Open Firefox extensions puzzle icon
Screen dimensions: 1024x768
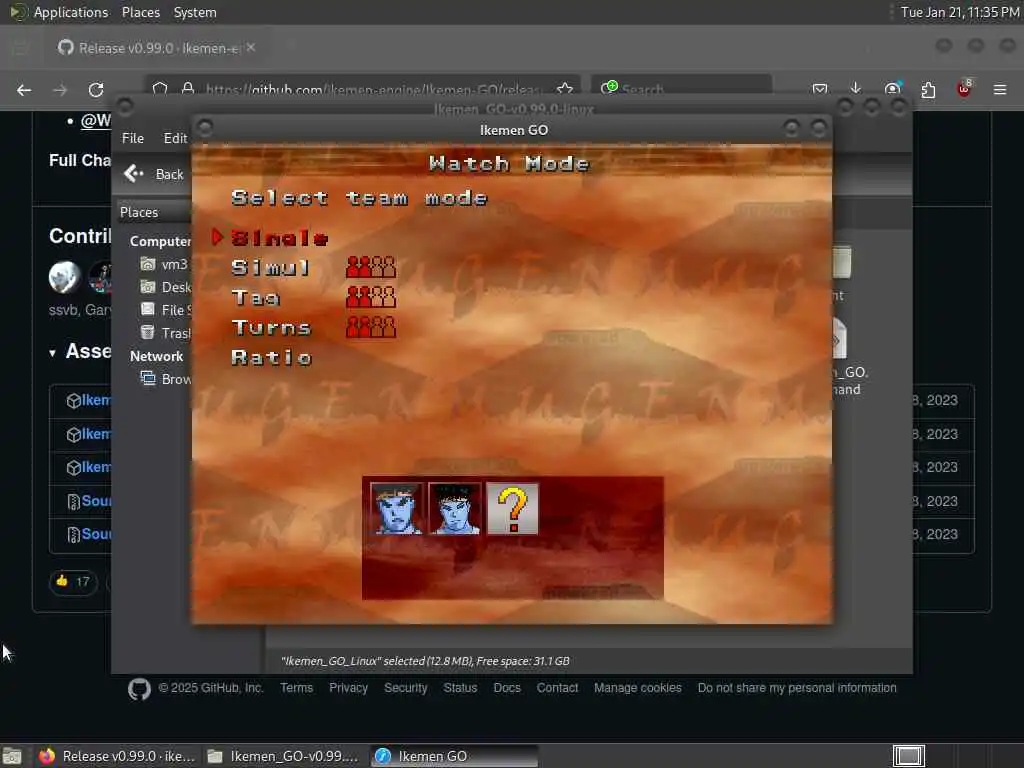(x=928, y=89)
